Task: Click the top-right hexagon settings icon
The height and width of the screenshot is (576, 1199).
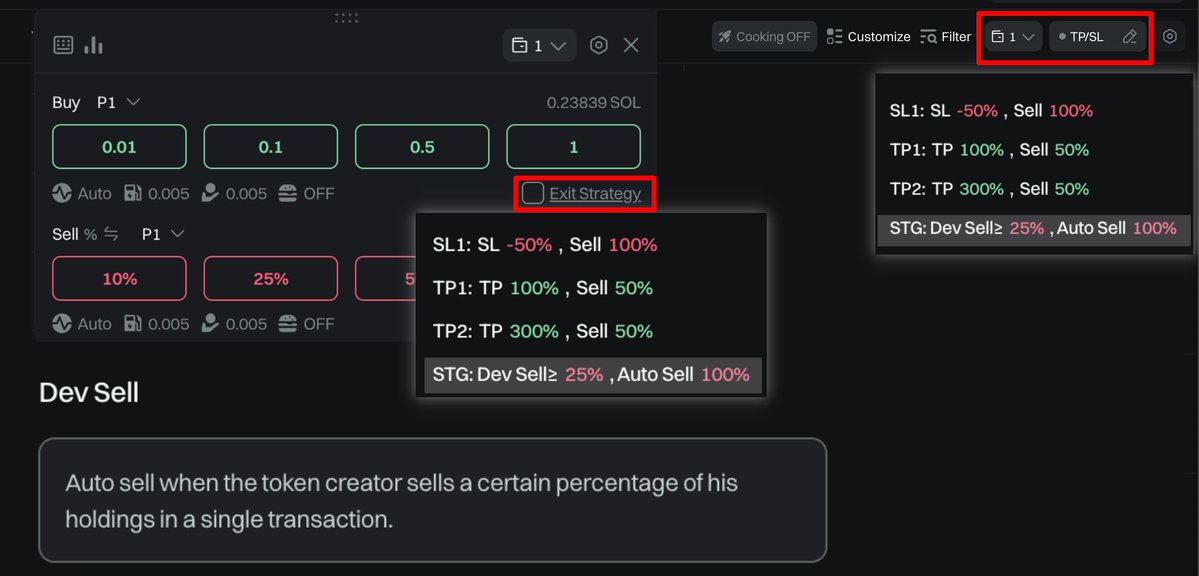Action: pos(1170,36)
